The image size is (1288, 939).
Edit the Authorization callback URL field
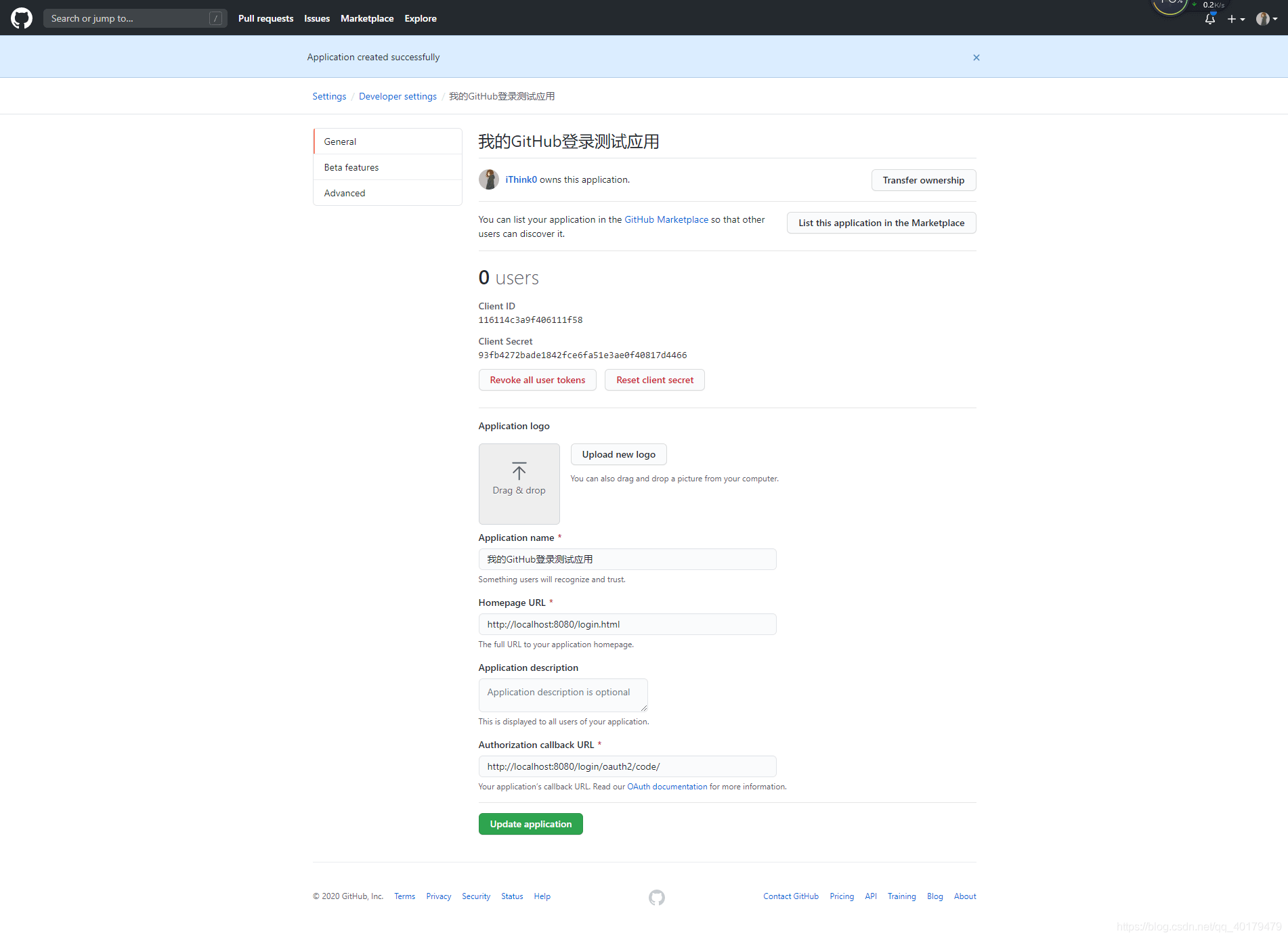click(x=628, y=766)
